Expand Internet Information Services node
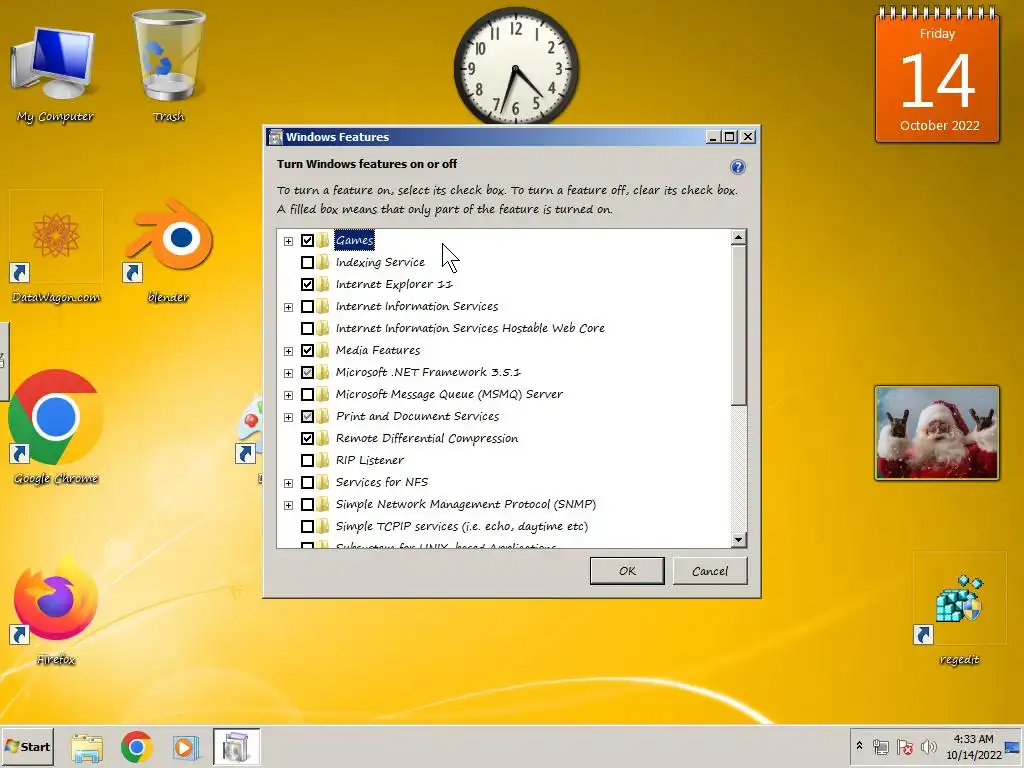Screen dimensions: 1024x768 [x=288, y=307]
